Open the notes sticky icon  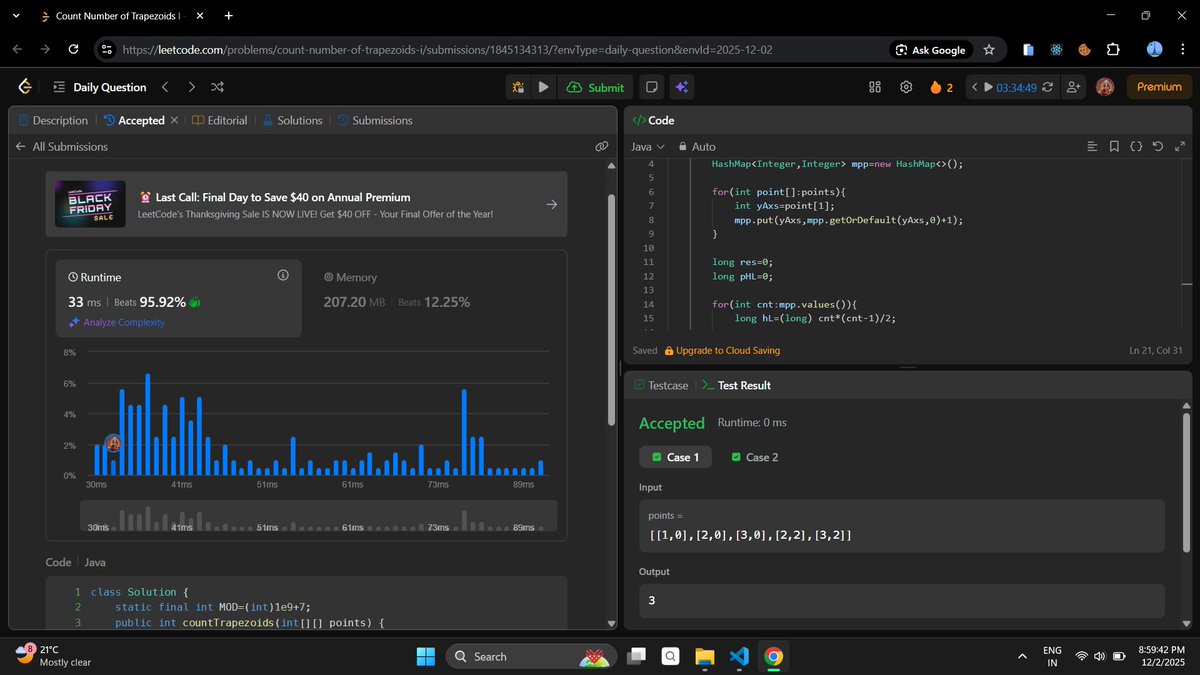651,87
